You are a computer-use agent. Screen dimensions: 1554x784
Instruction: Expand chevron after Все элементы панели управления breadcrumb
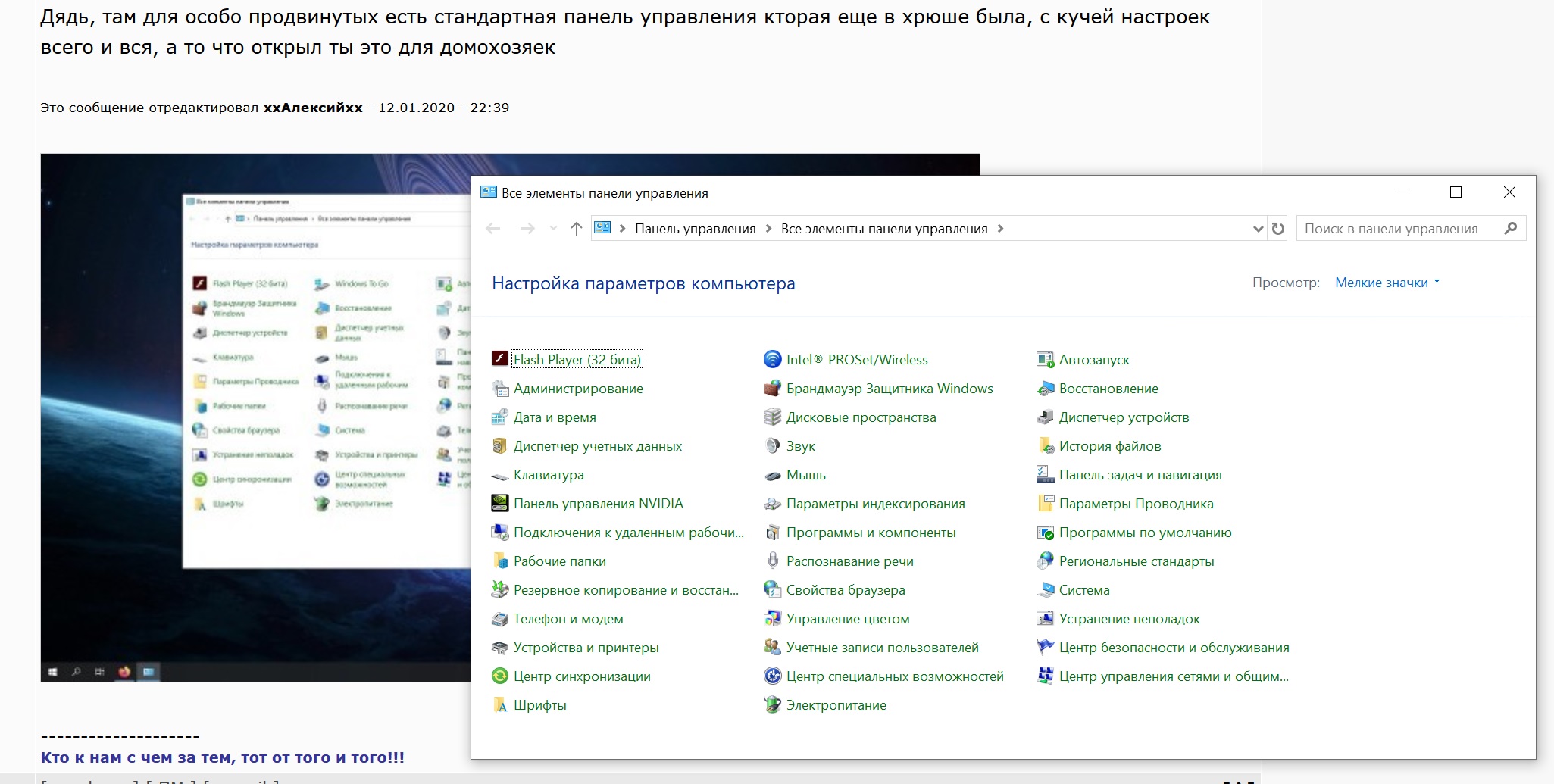1000,229
